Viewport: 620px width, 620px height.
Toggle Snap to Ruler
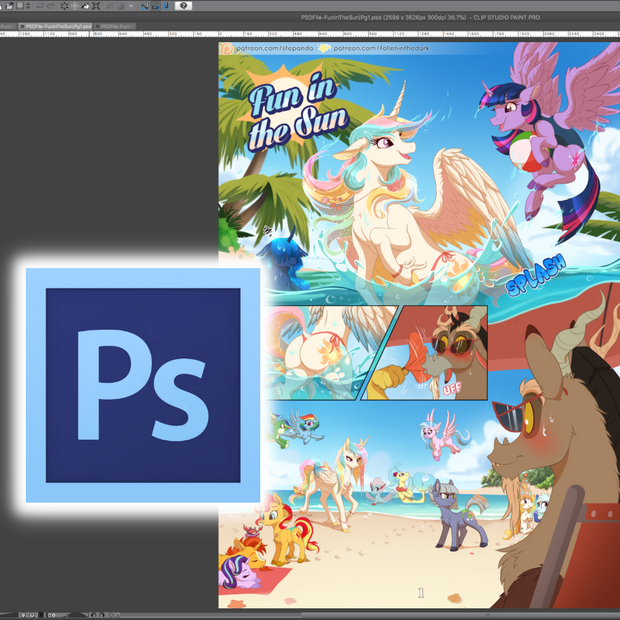(145, 6)
